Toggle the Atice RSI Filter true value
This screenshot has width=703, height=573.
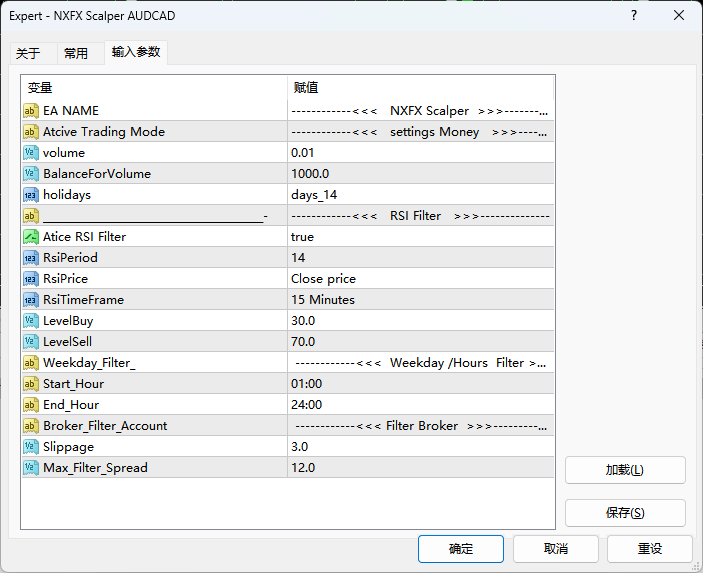pos(420,237)
